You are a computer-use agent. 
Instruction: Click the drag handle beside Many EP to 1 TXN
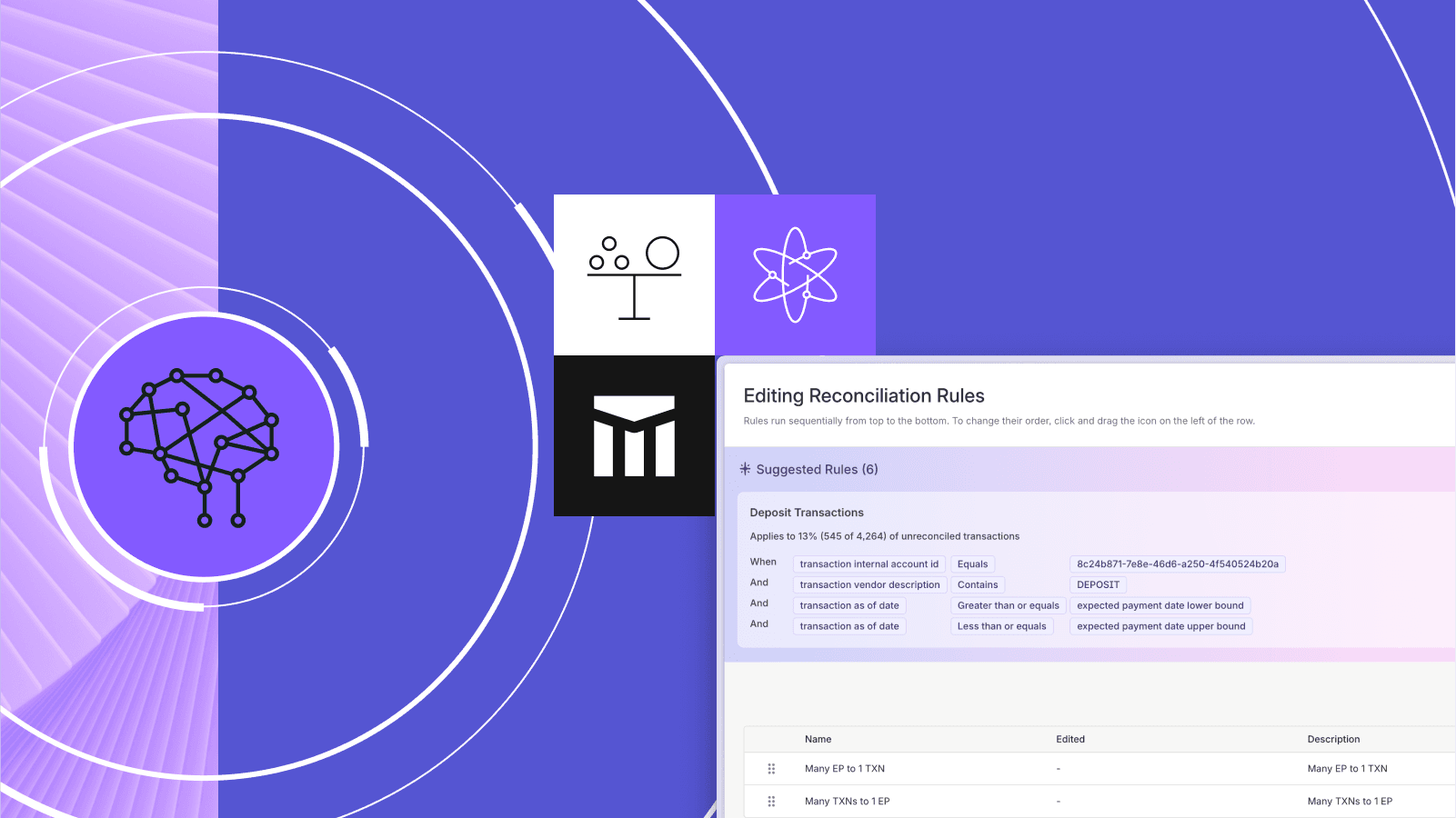point(770,768)
